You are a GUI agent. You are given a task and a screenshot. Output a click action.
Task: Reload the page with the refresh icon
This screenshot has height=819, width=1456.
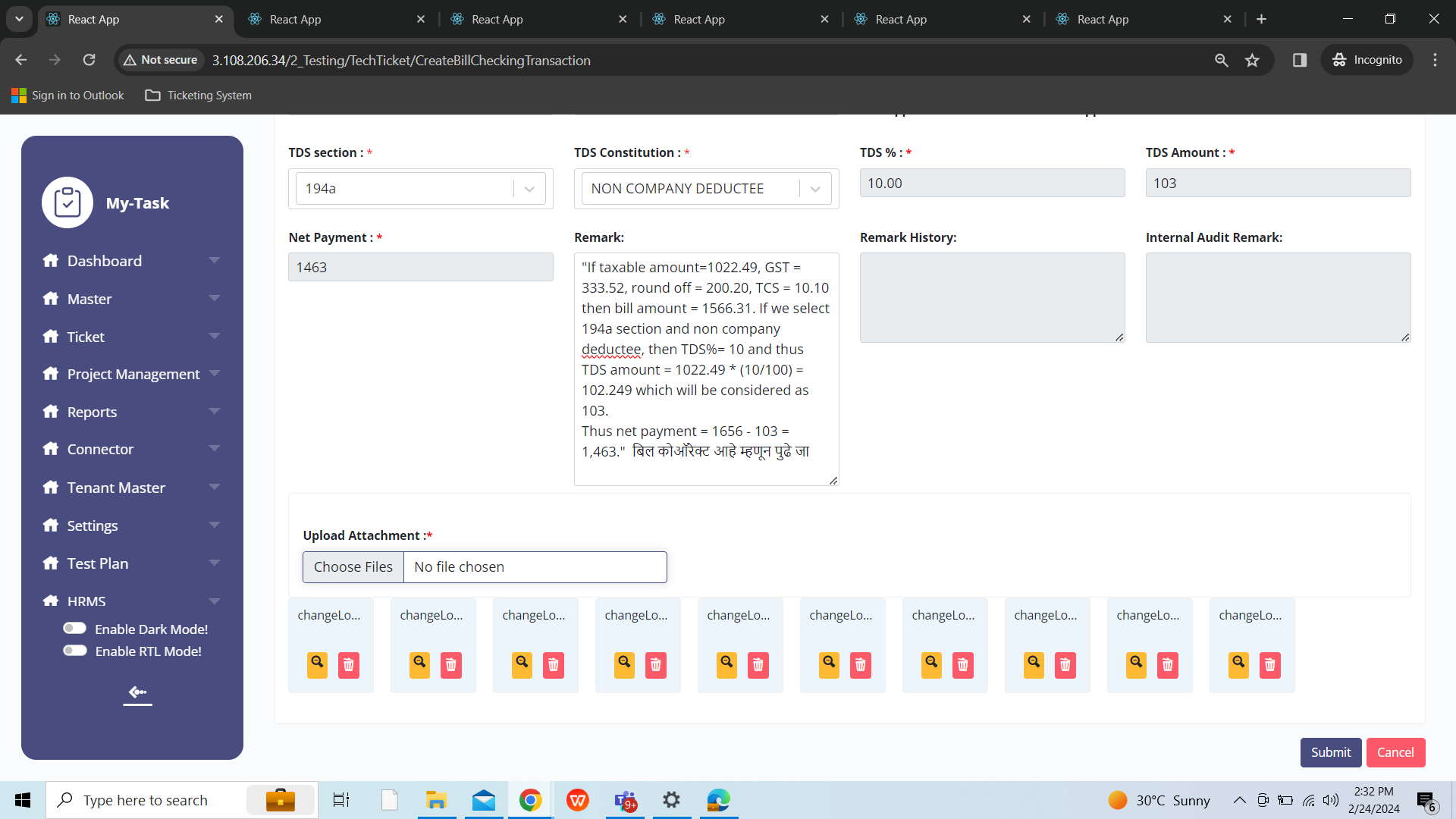click(x=89, y=60)
